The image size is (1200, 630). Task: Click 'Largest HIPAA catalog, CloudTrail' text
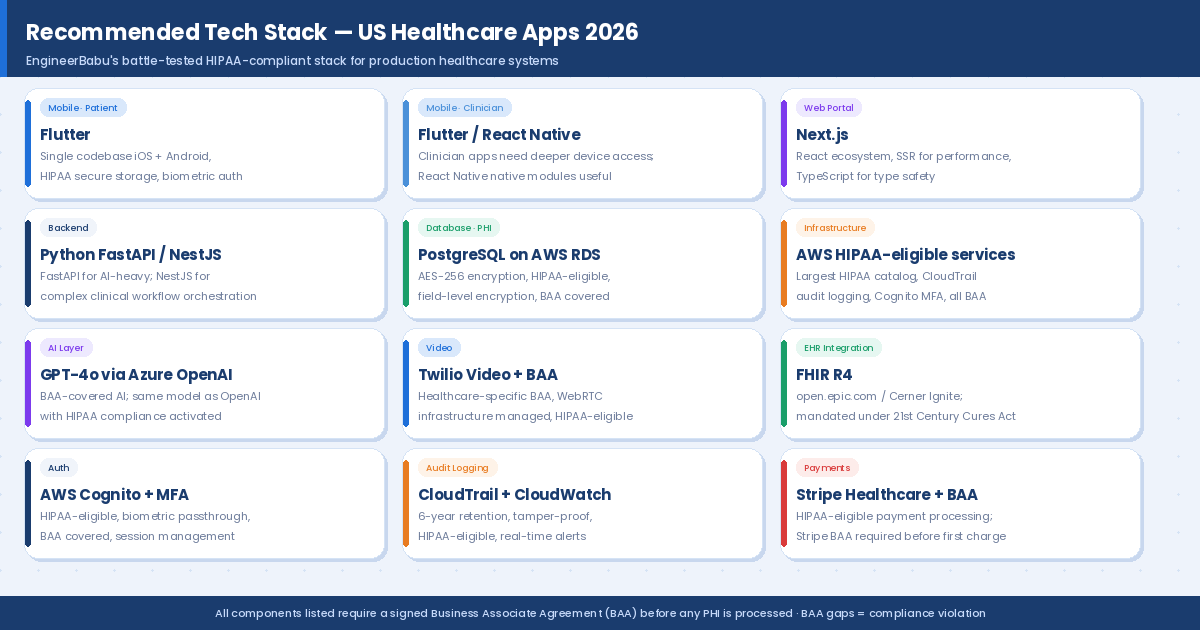886,276
